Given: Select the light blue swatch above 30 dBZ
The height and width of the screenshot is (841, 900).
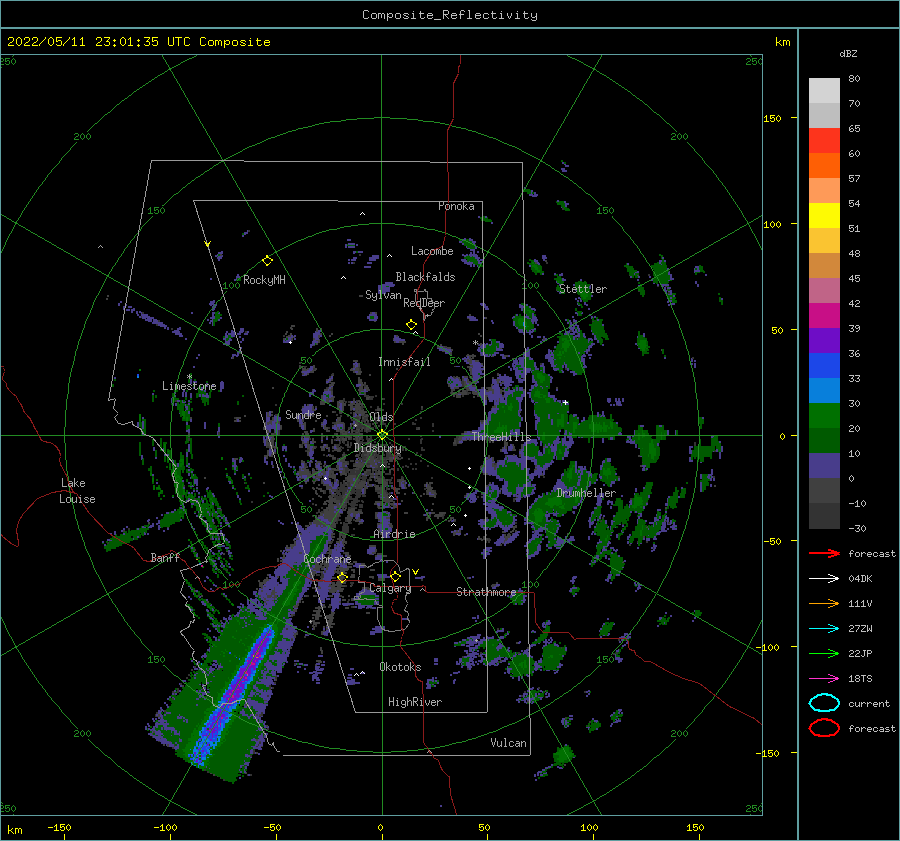Looking at the screenshot, I should tap(824, 390).
